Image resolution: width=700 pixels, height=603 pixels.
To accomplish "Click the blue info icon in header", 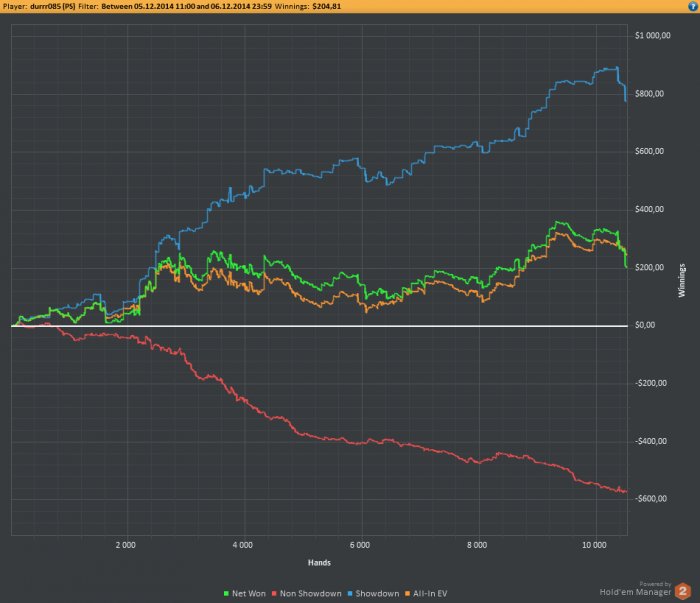I will 692,6.
